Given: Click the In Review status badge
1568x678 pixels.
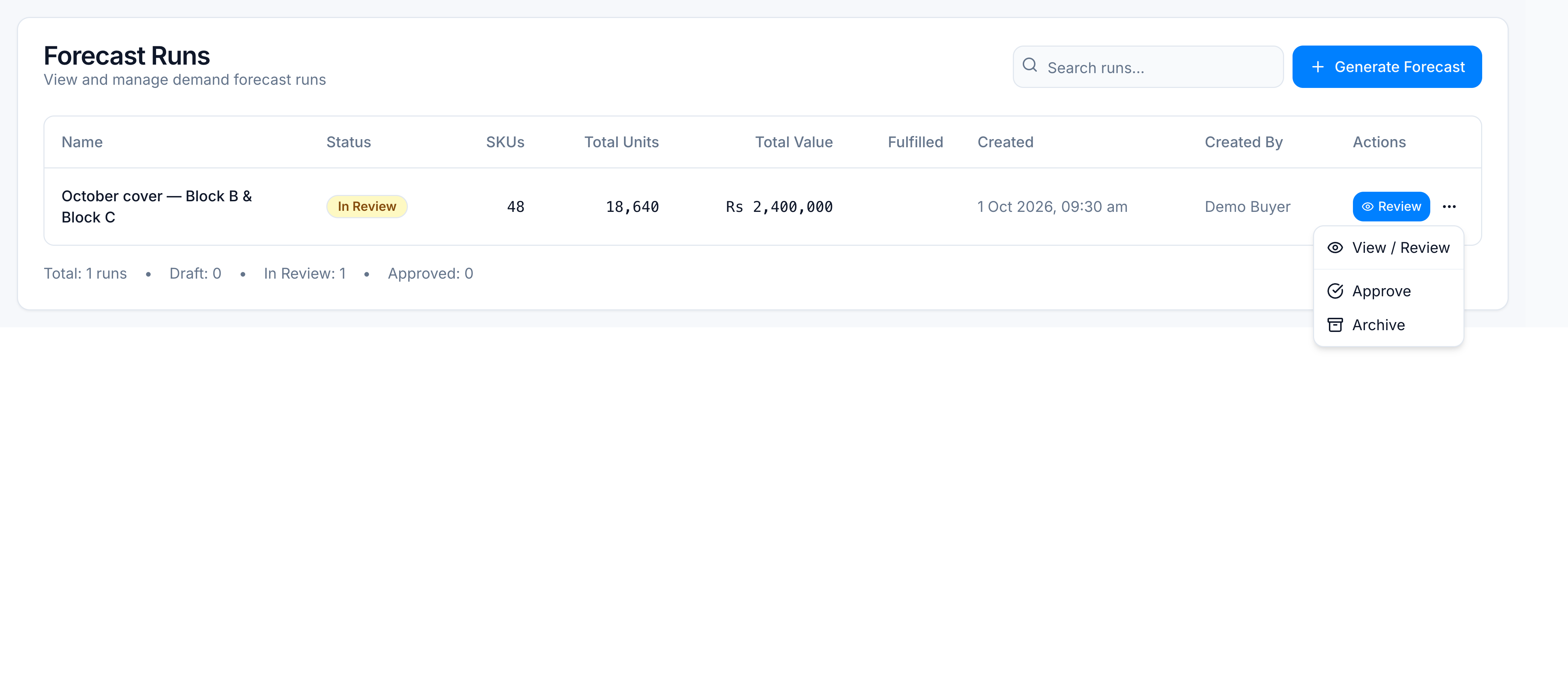Looking at the screenshot, I should (x=367, y=207).
